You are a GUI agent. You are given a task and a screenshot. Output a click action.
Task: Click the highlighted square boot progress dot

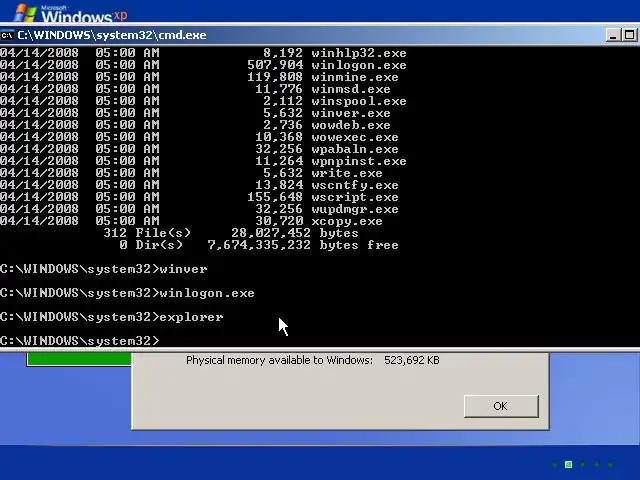coord(568,464)
